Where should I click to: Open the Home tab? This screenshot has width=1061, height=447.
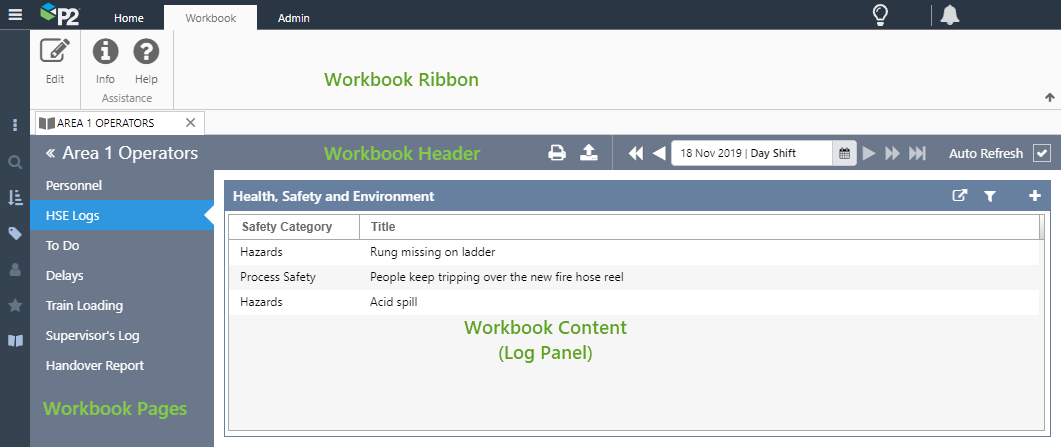click(129, 18)
